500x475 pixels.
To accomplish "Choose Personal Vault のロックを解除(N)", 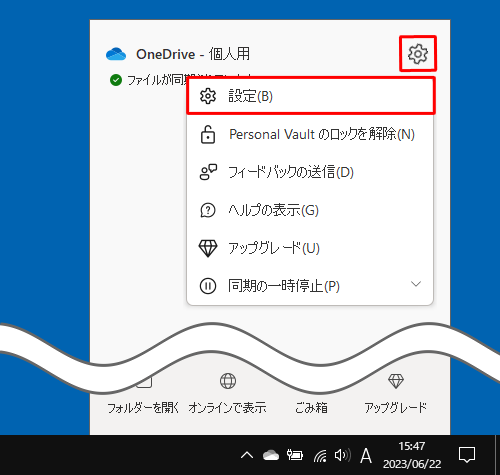I will point(310,134).
